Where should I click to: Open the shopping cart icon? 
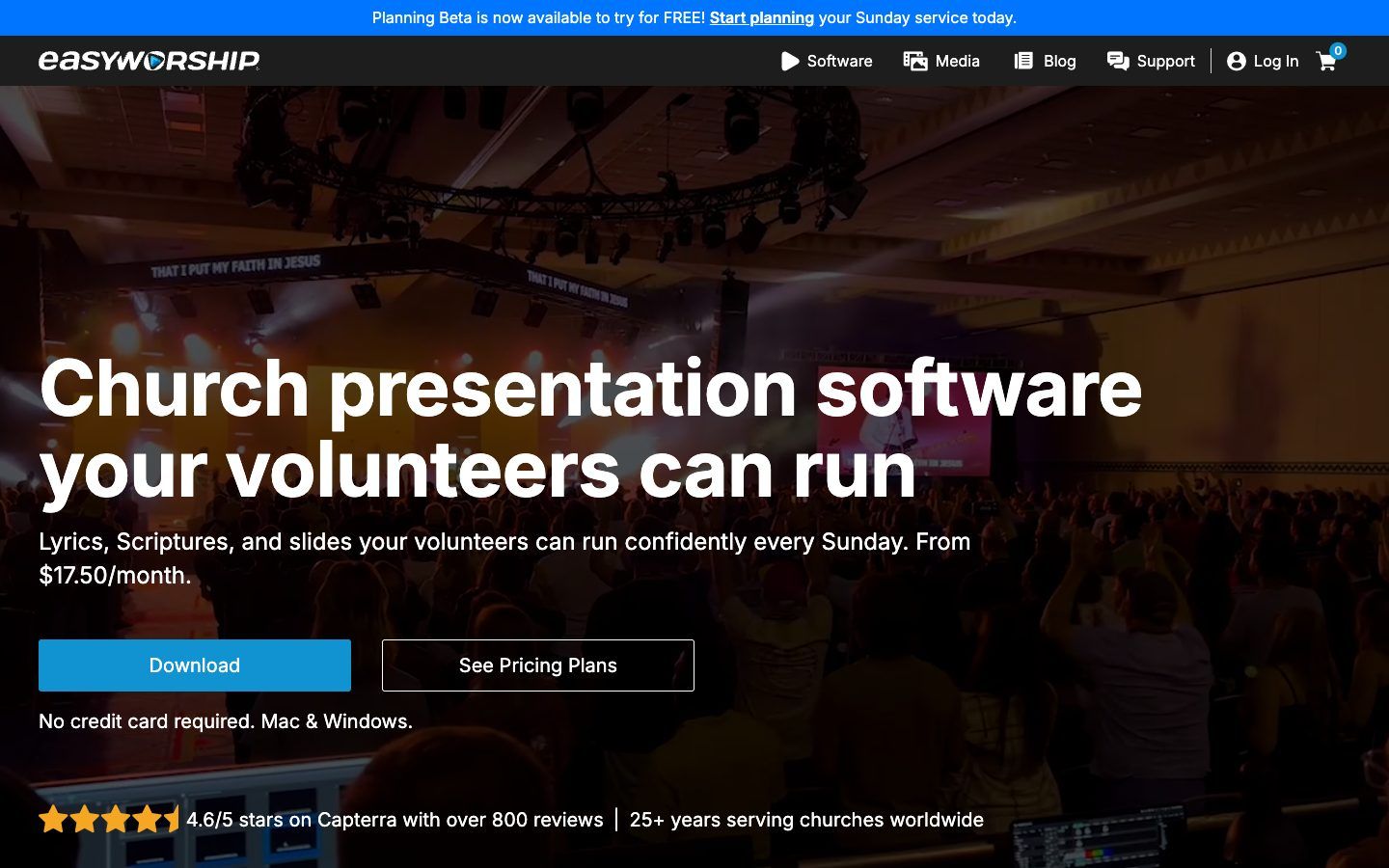[x=1326, y=62]
